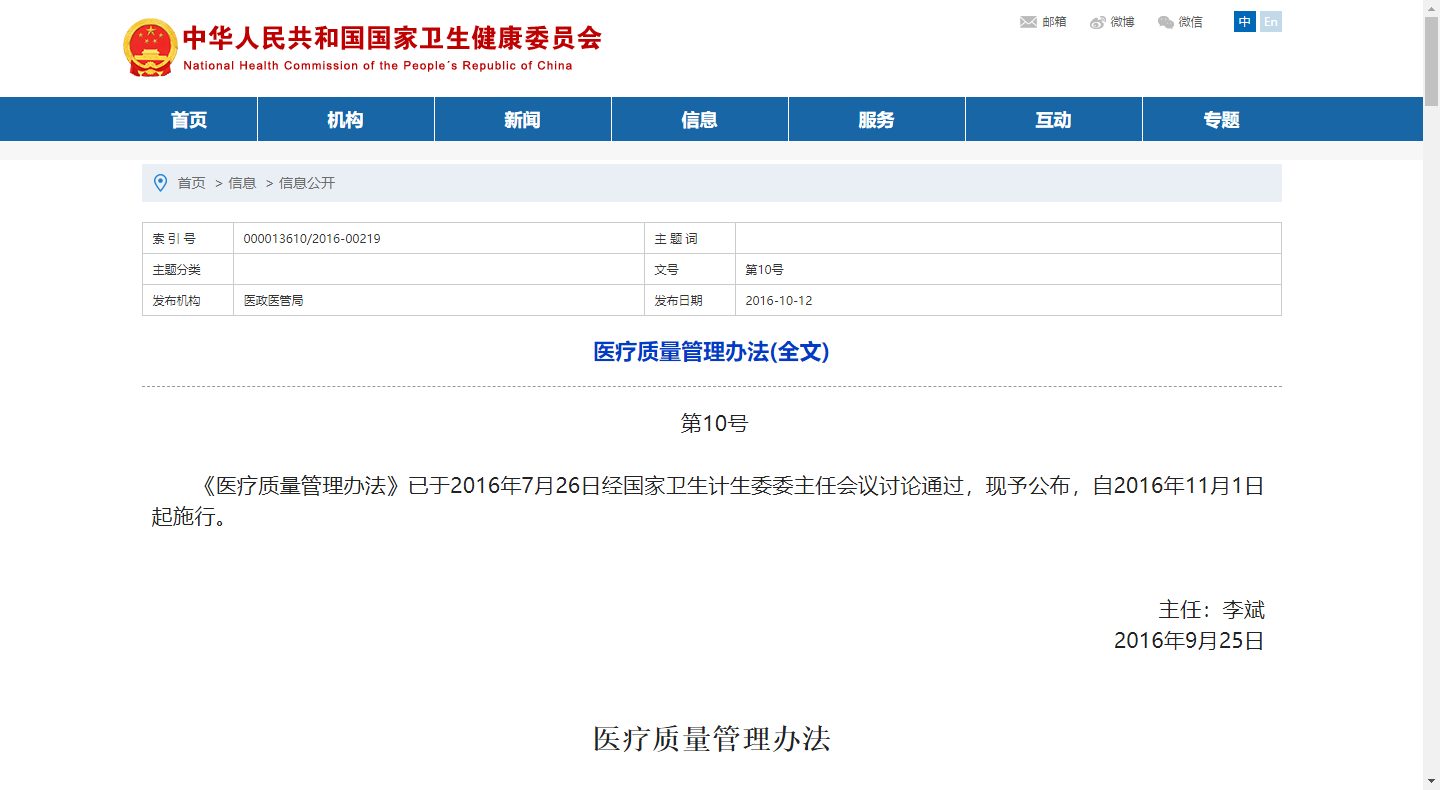Click 信息公开 breadcrumb link
1440x790 pixels.
307,183
